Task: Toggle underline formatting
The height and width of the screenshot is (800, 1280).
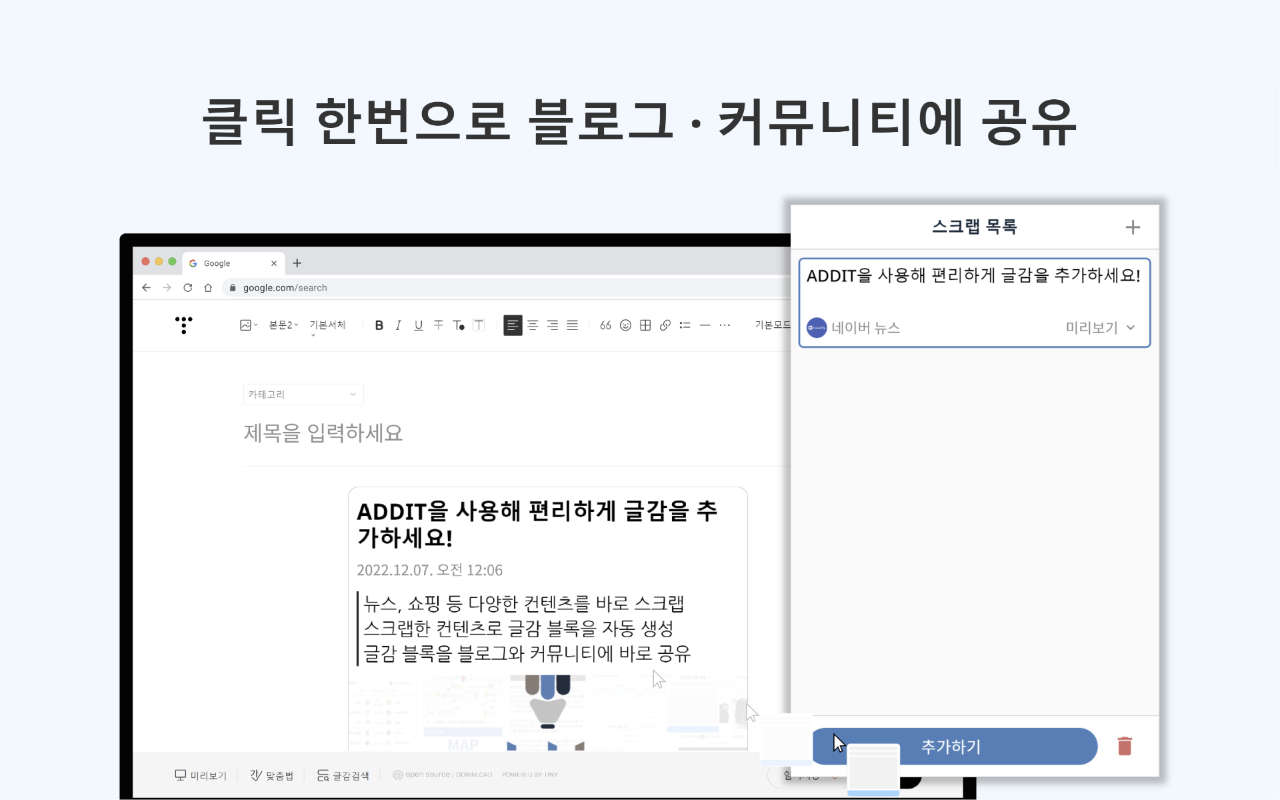Action: (418, 325)
